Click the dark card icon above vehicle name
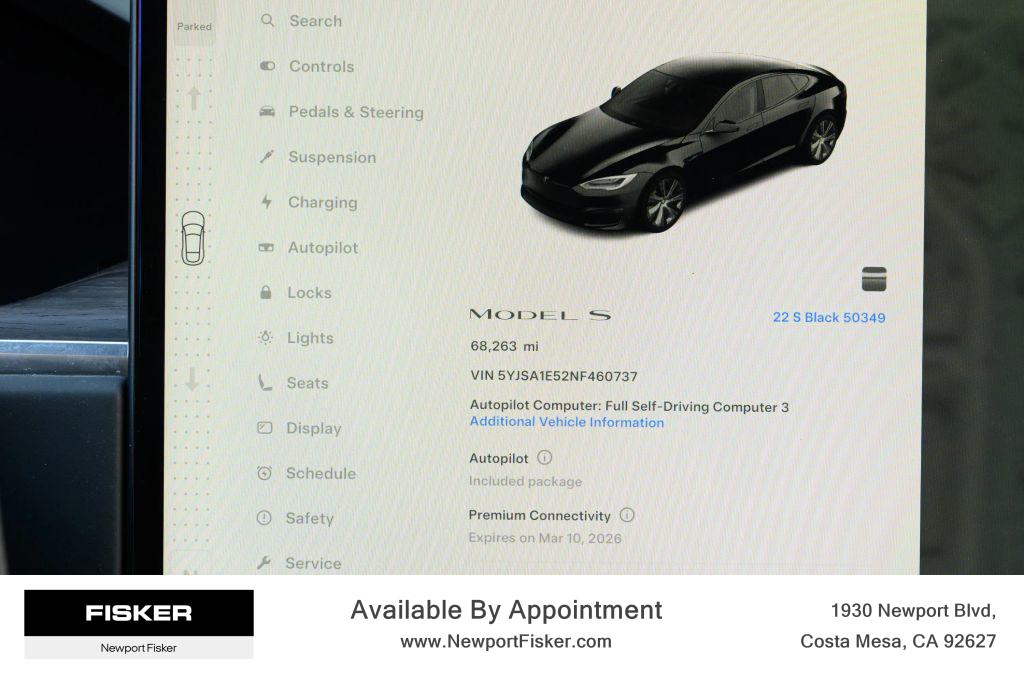This screenshot has height=682, width=1024. pos(874,279)
